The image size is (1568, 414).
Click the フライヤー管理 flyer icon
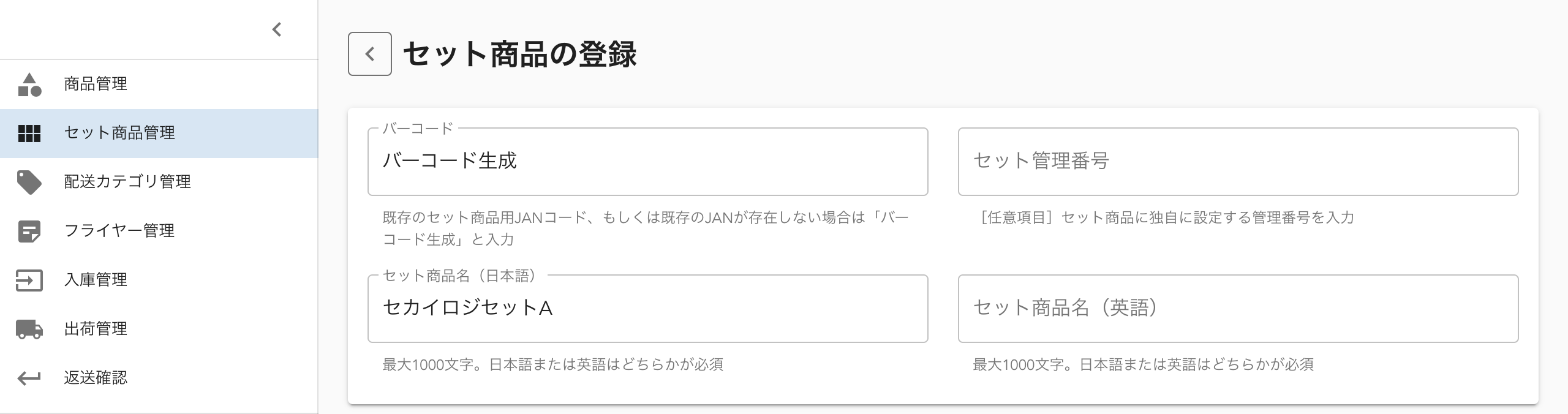pyautogui.click(x=29, y=231)
